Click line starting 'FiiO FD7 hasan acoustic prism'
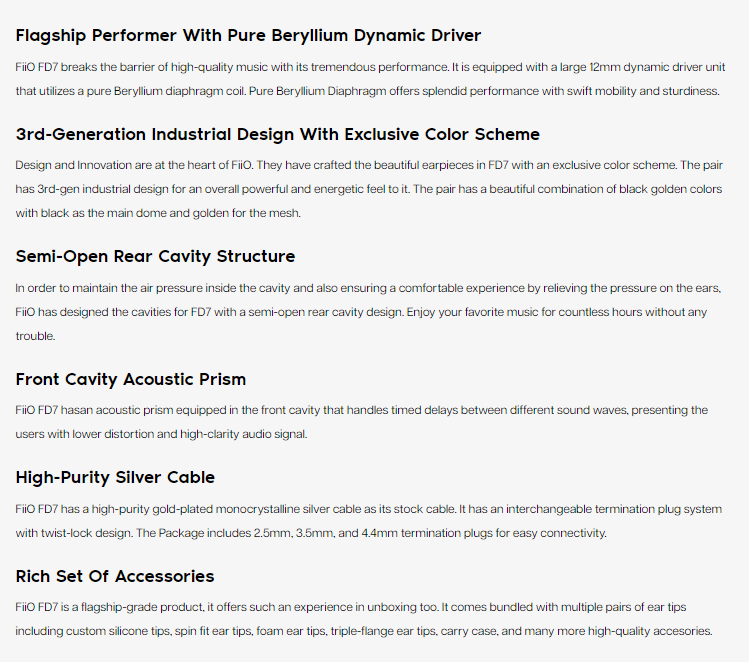Screen dimensions: 749x662 (362, 410)
